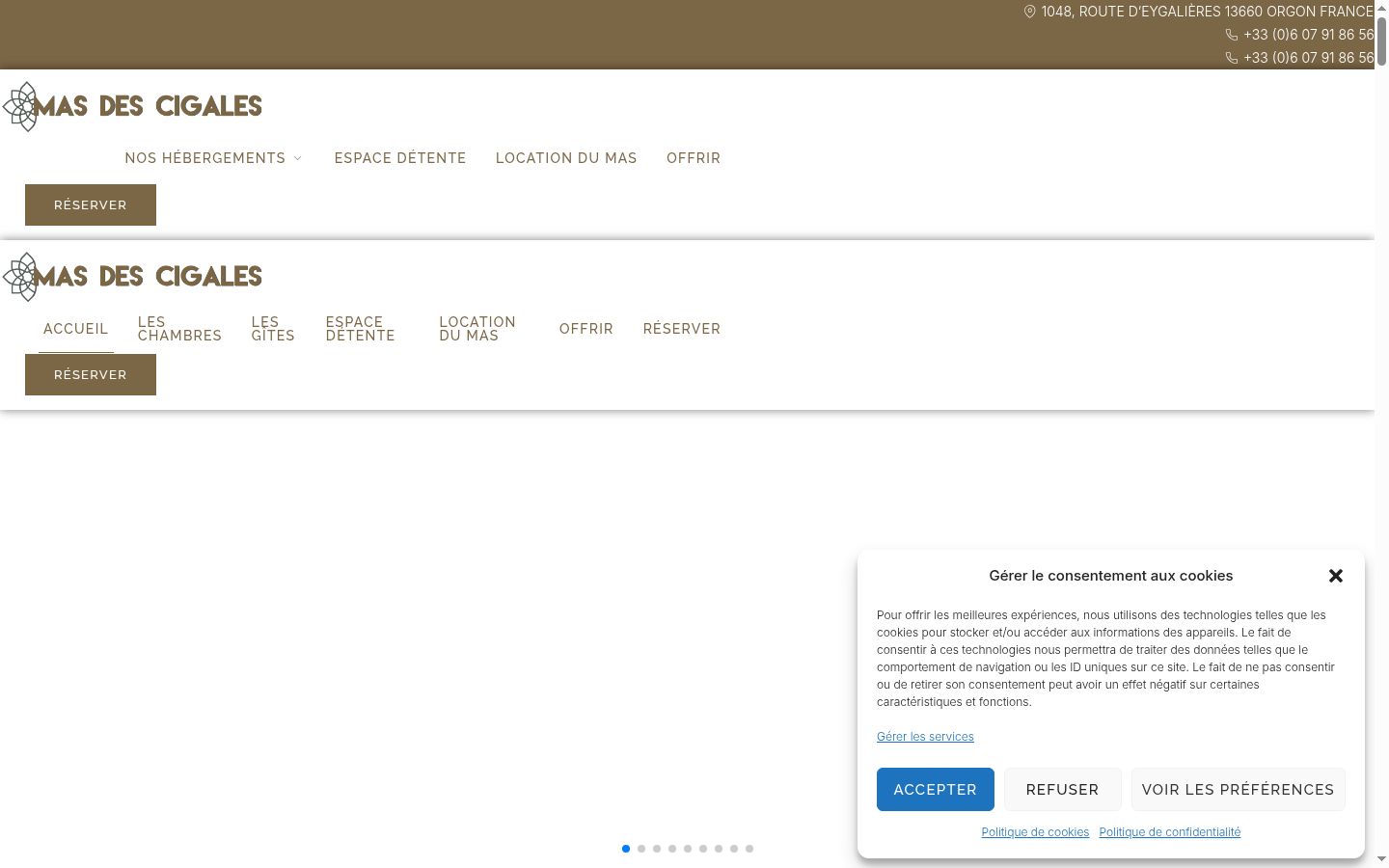1389x868 pixels.
Task: Click the second phone icon in the top bar
Action: (x=1232, y=58)
